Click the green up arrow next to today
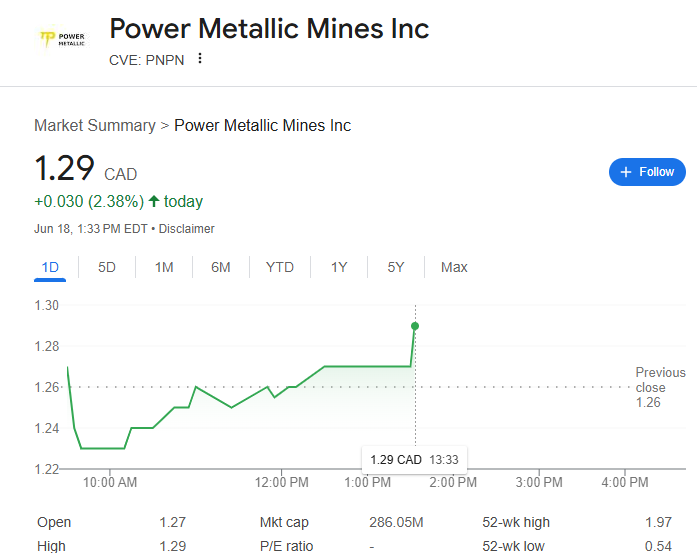Image resolution: width=697 pixels, height=553 pixels. (154, 201)
